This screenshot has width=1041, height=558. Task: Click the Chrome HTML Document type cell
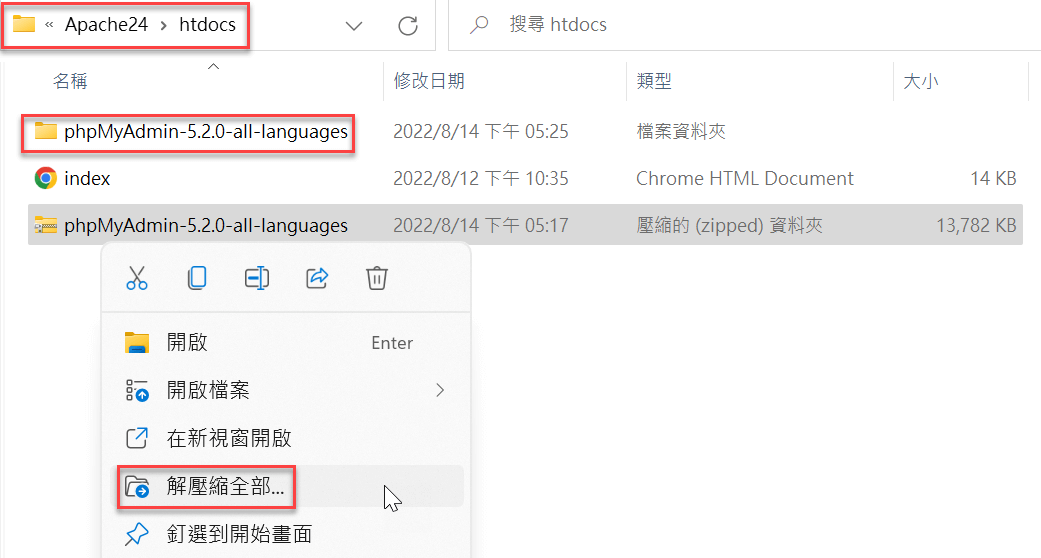coord(745,179)
